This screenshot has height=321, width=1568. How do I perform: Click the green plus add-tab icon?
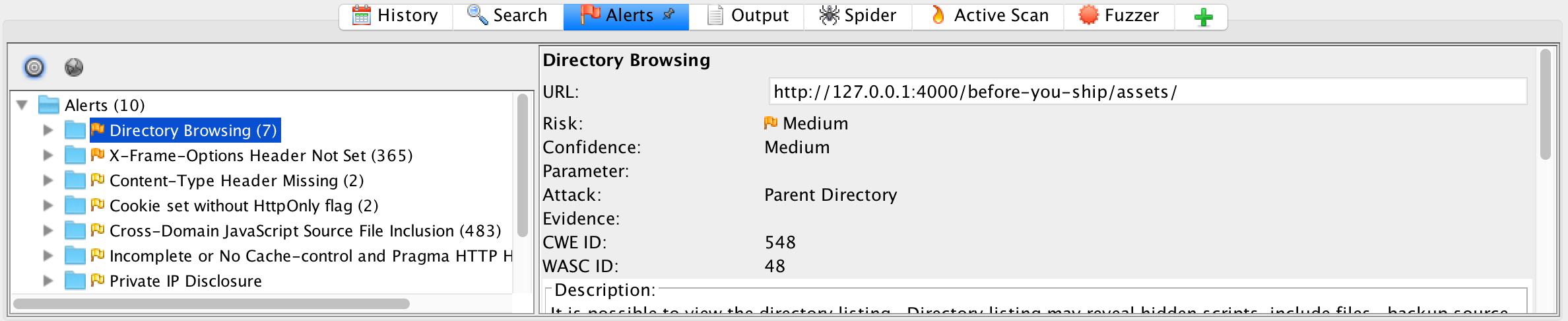pyautogui.click(x=1203, y=17)
